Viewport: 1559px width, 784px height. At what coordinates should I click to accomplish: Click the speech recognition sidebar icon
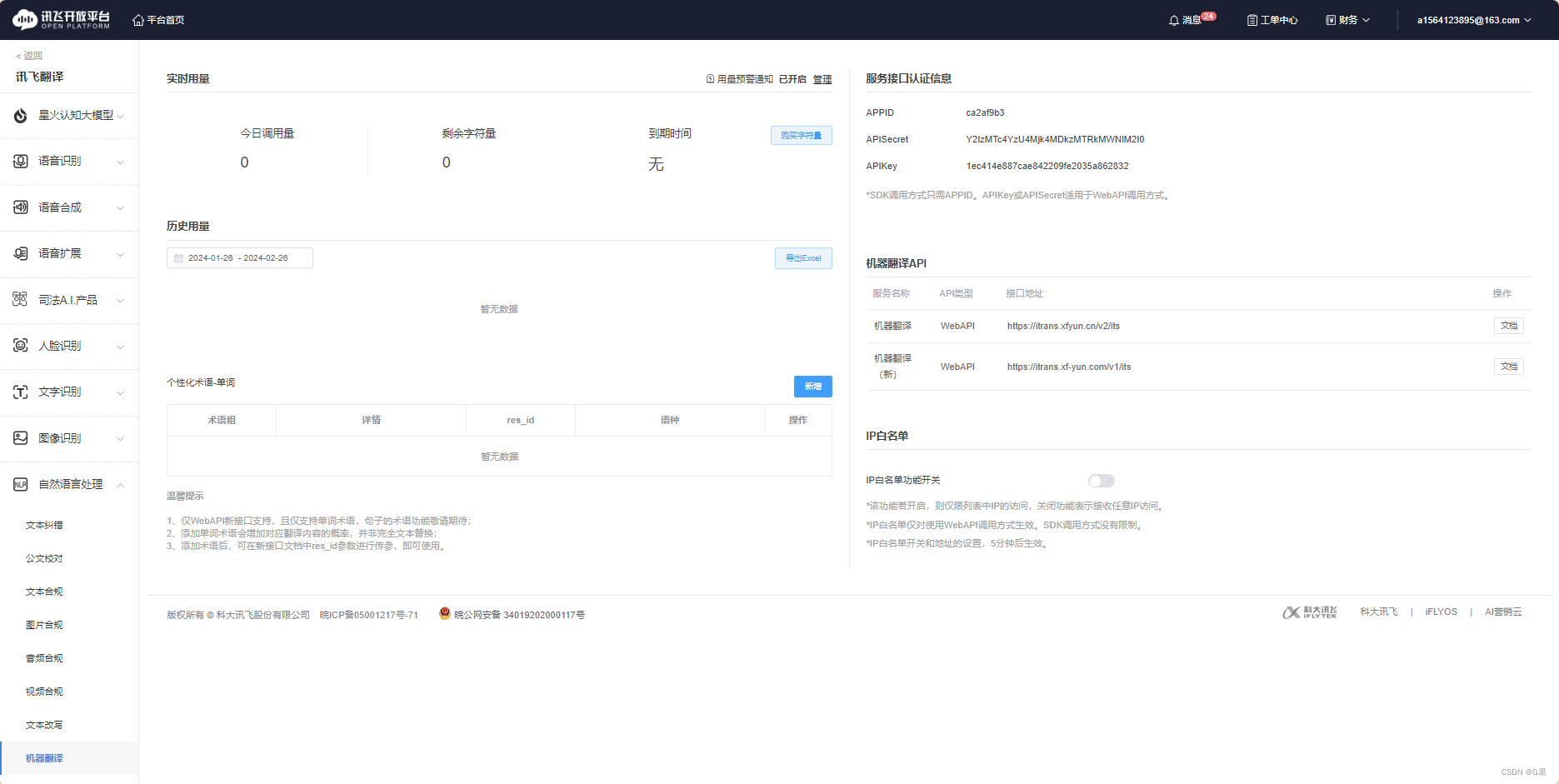[21, 162]
